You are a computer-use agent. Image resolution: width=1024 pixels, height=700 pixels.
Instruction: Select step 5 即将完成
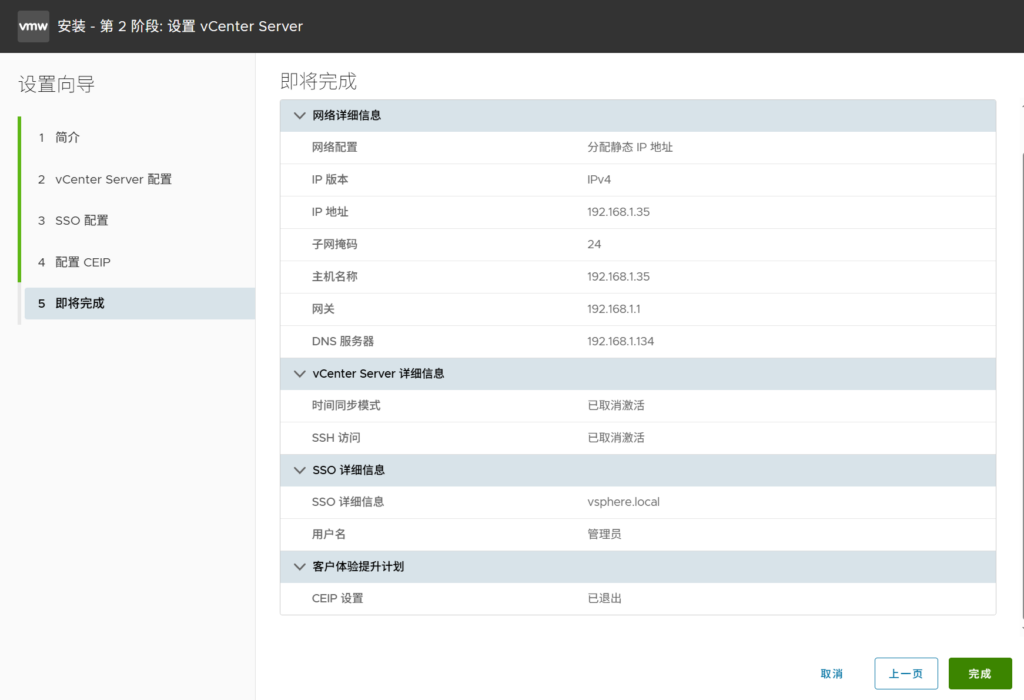point(139,304)
